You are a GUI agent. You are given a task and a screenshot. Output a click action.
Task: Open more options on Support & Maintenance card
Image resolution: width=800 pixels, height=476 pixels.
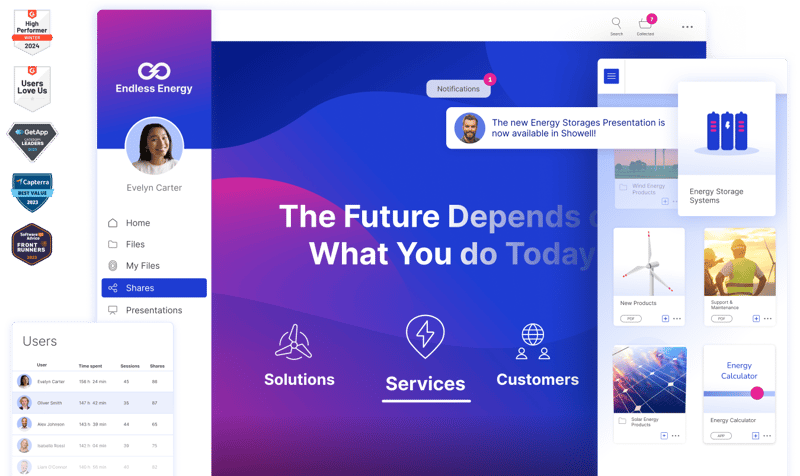pos(767,318)
